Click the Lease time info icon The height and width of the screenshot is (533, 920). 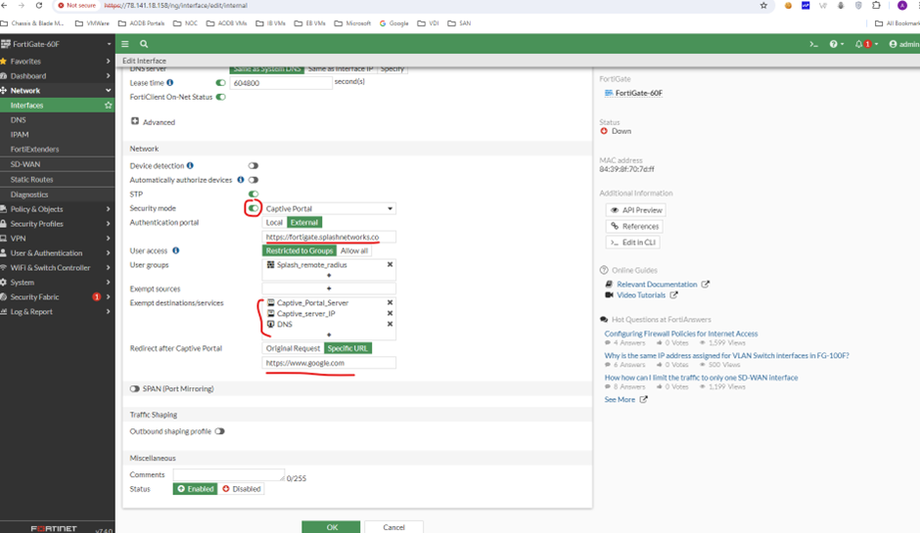[x=170, y=83]
